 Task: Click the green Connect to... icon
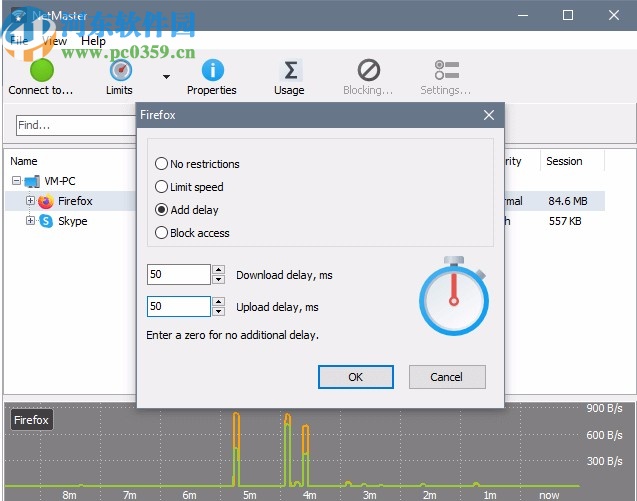pos(42,70)
